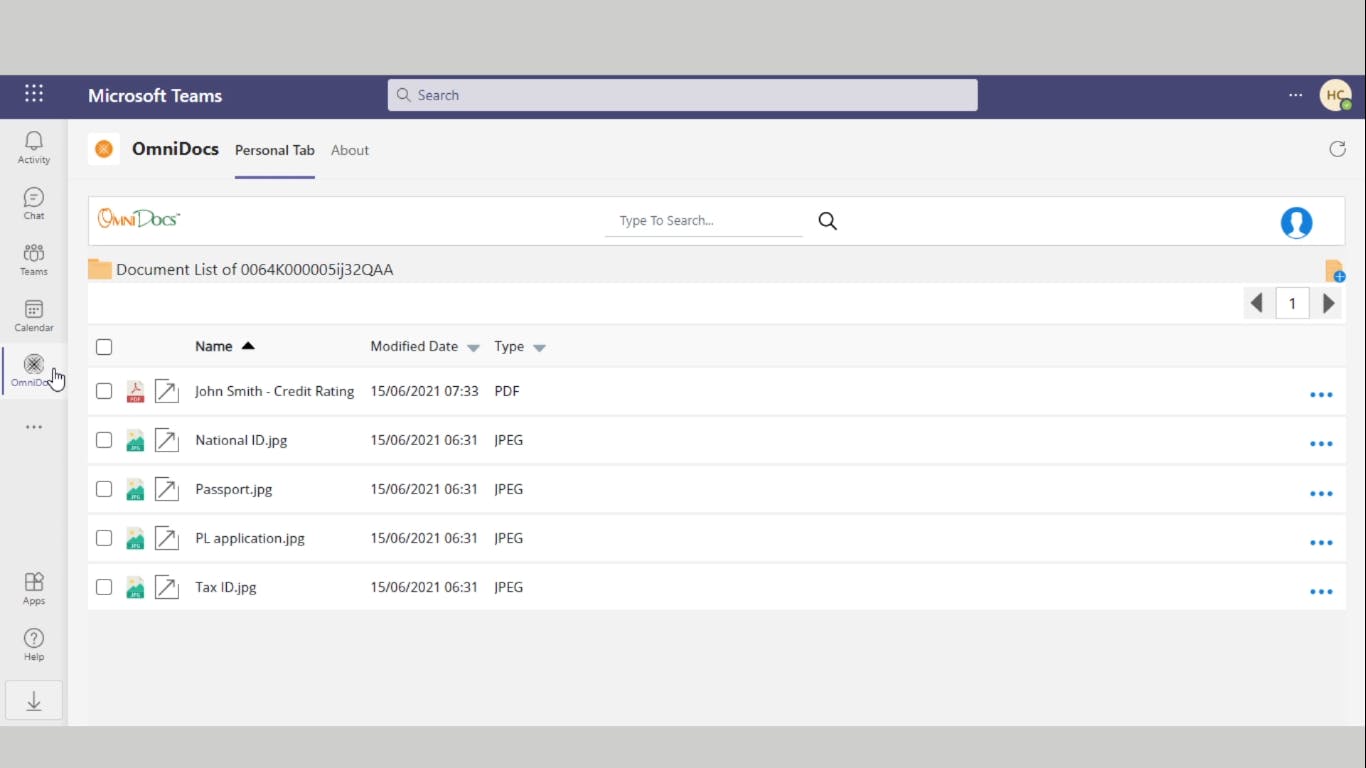
Task: Switch to the Personal Tab
Action: coord(275,150)
